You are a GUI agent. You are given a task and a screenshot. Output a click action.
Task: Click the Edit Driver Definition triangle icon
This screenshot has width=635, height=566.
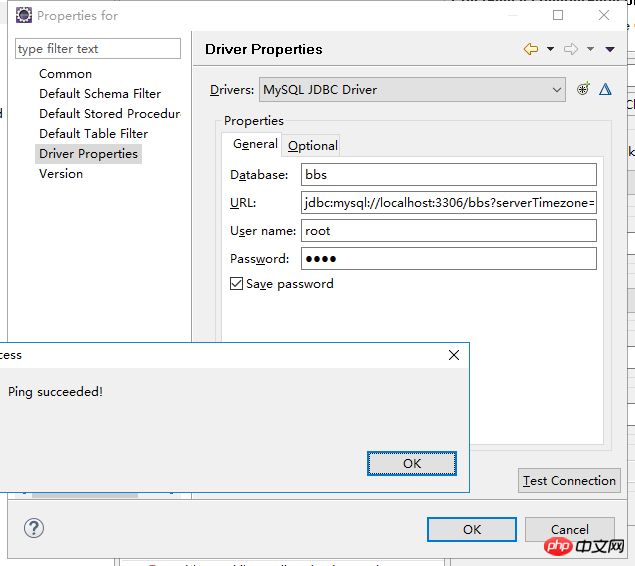point(605,89)
